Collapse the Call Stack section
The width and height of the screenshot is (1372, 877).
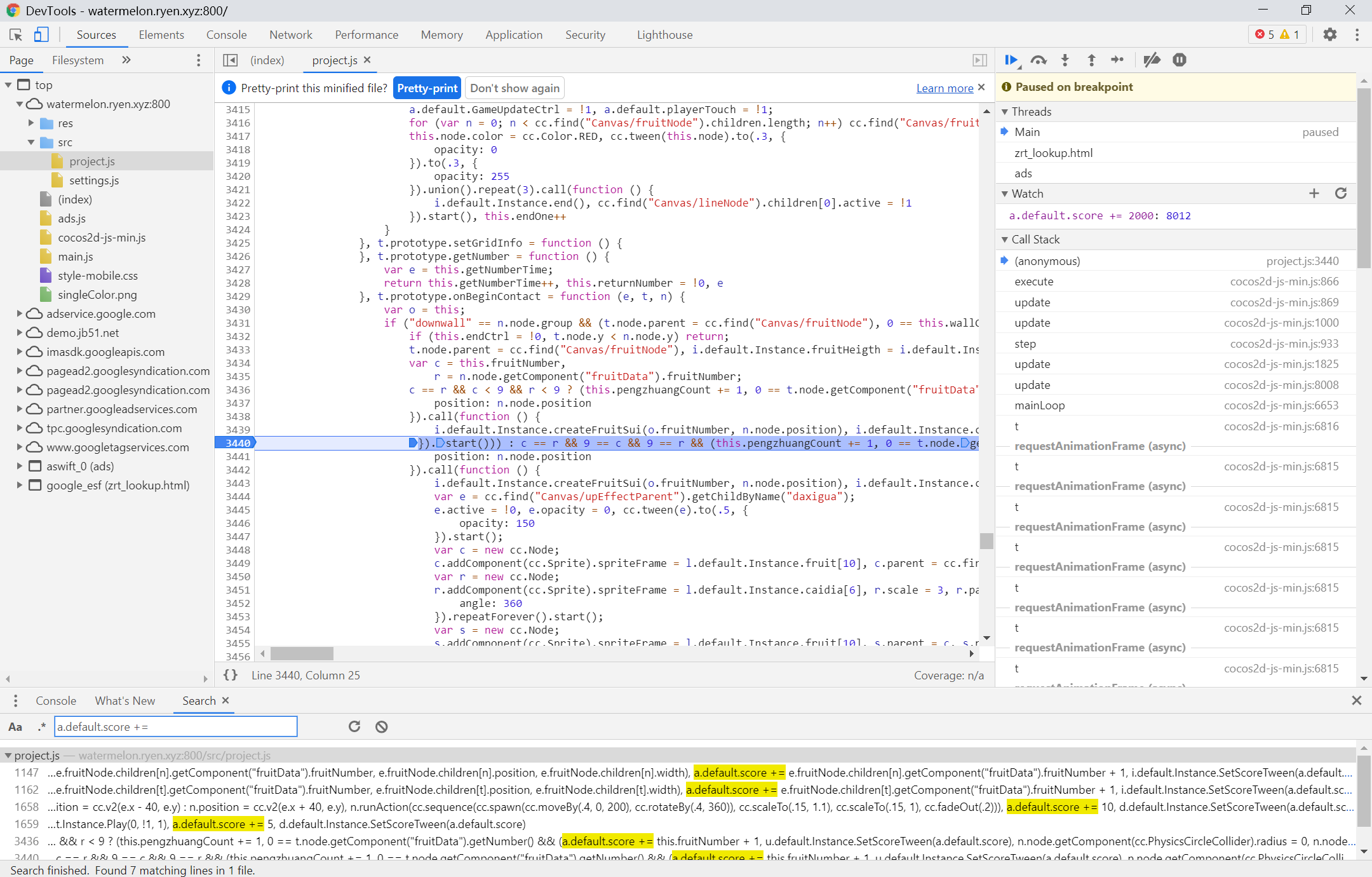tap(1005, 240)
